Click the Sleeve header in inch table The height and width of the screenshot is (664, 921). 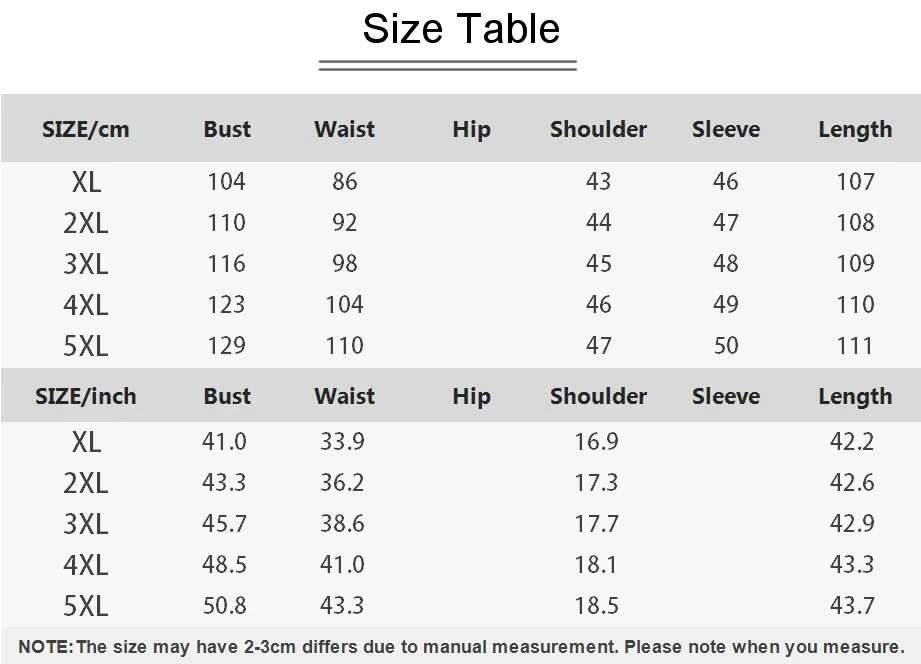click(725, 396)
